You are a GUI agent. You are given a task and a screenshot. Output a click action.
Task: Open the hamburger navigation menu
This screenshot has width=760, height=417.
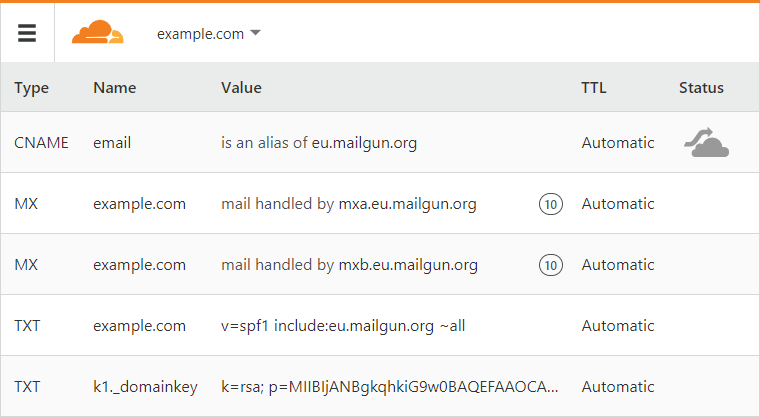(27, 33)
